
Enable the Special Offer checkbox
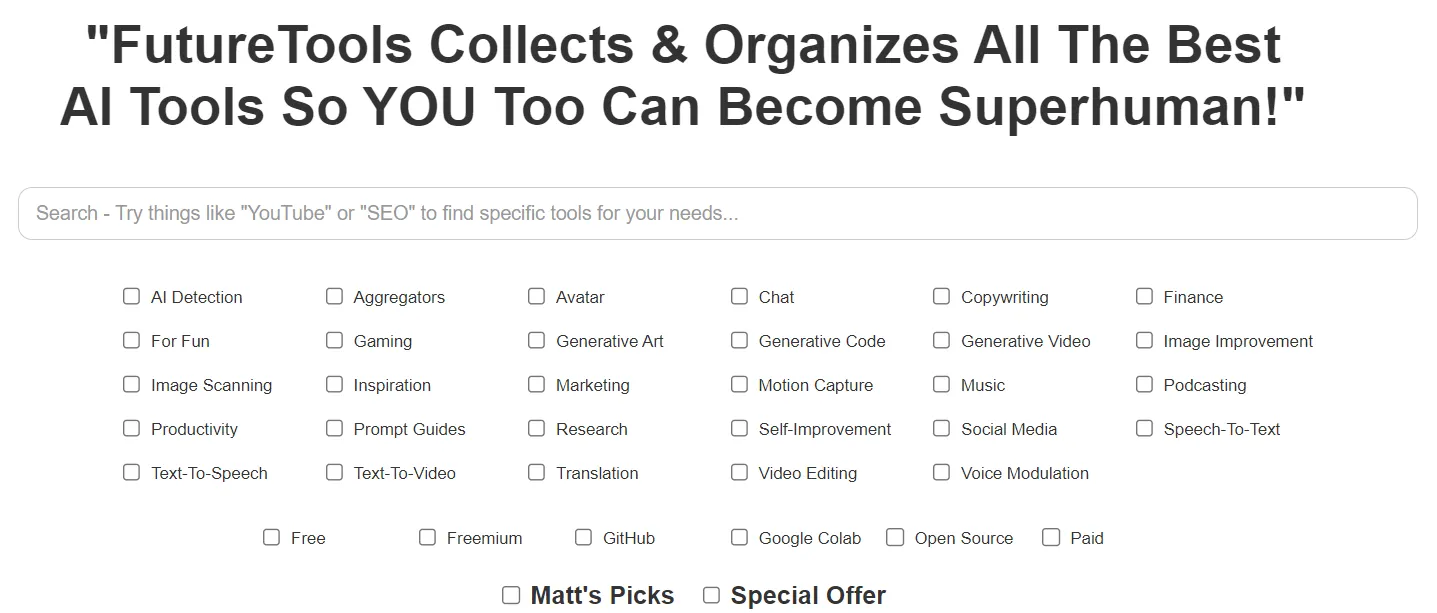click(x=711, y=595)
